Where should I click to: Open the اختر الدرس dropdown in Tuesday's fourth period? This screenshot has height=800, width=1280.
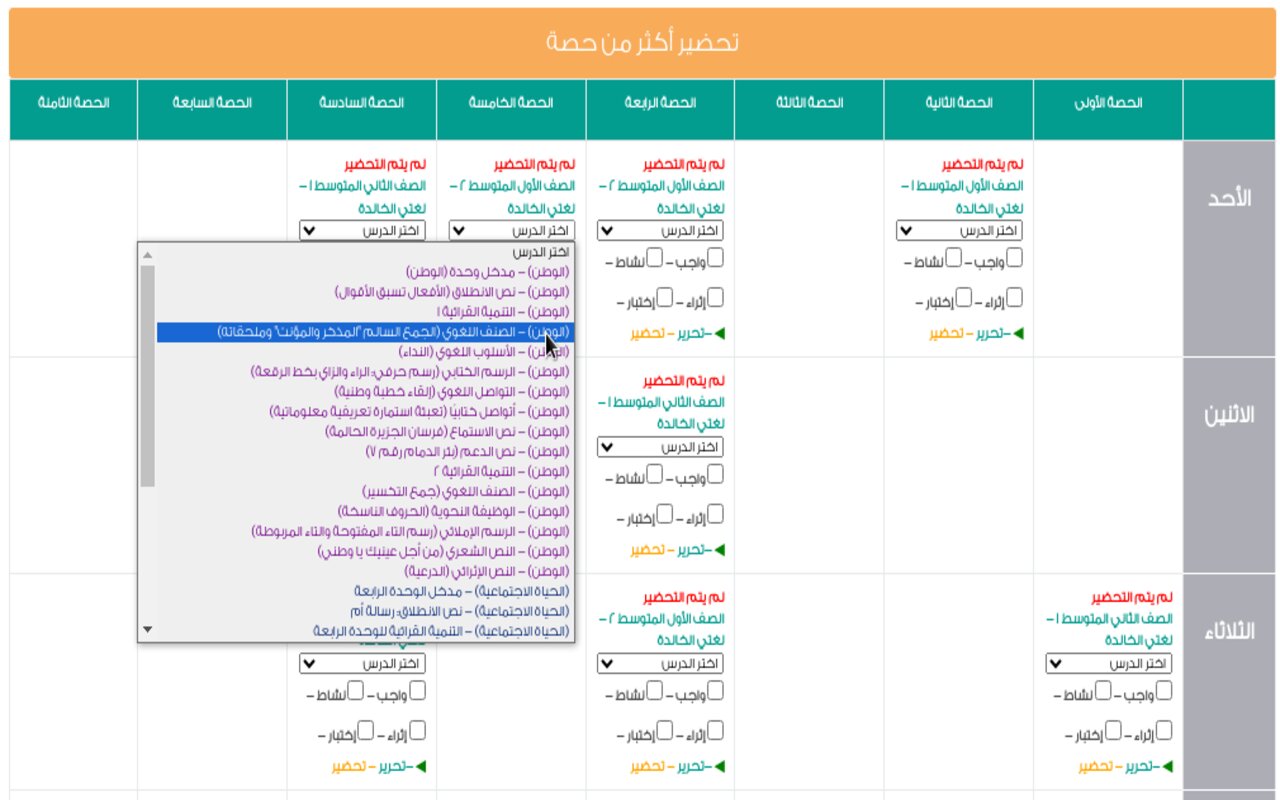coord(661,663)
